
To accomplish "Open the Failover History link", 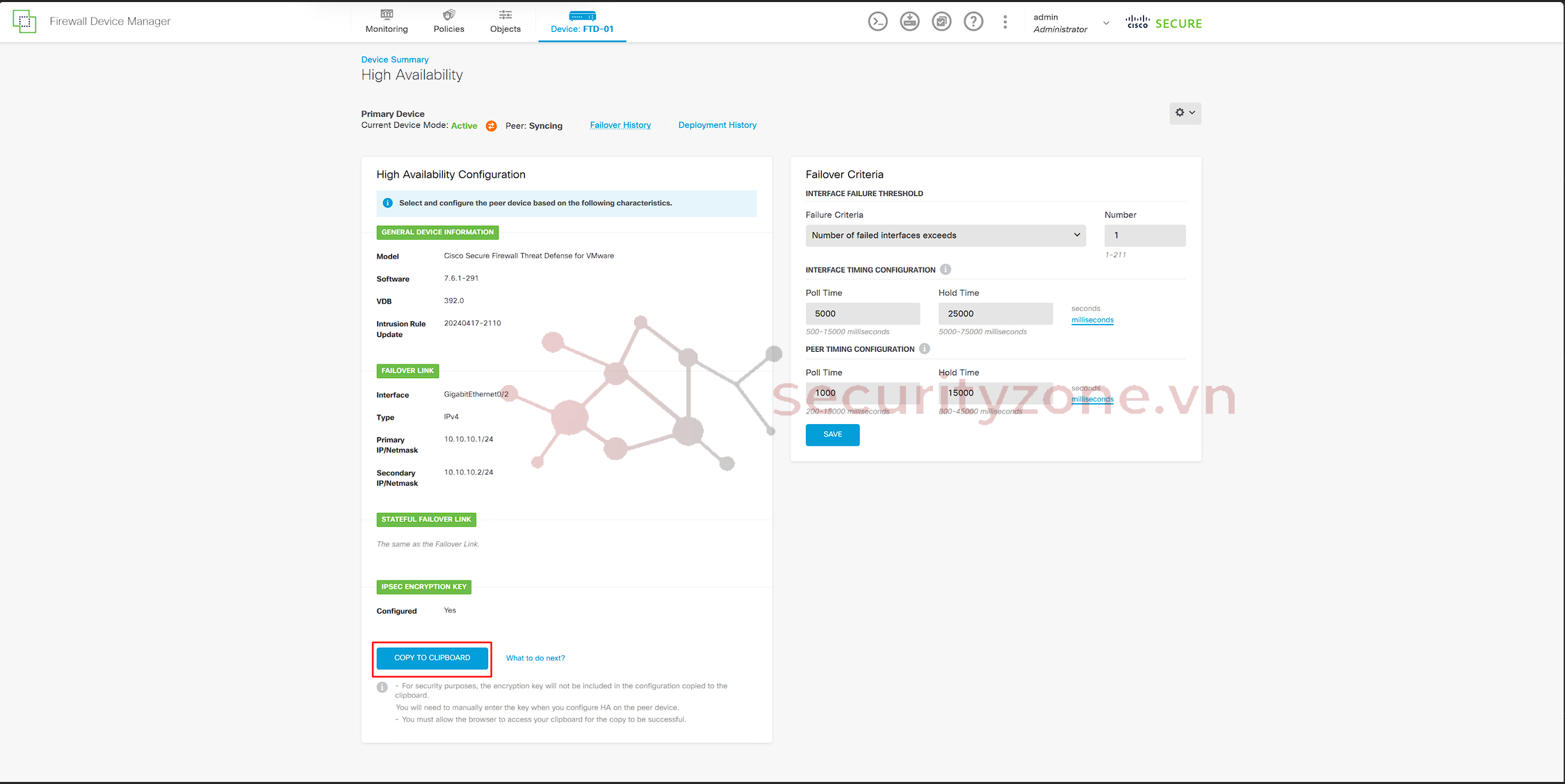I will [620, 125].
